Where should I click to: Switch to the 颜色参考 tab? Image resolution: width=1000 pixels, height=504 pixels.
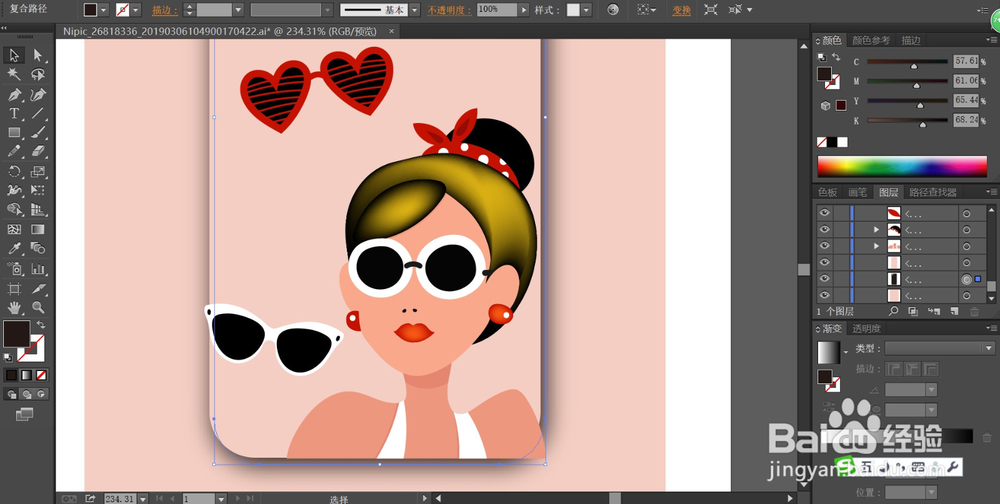pos(871,40)
